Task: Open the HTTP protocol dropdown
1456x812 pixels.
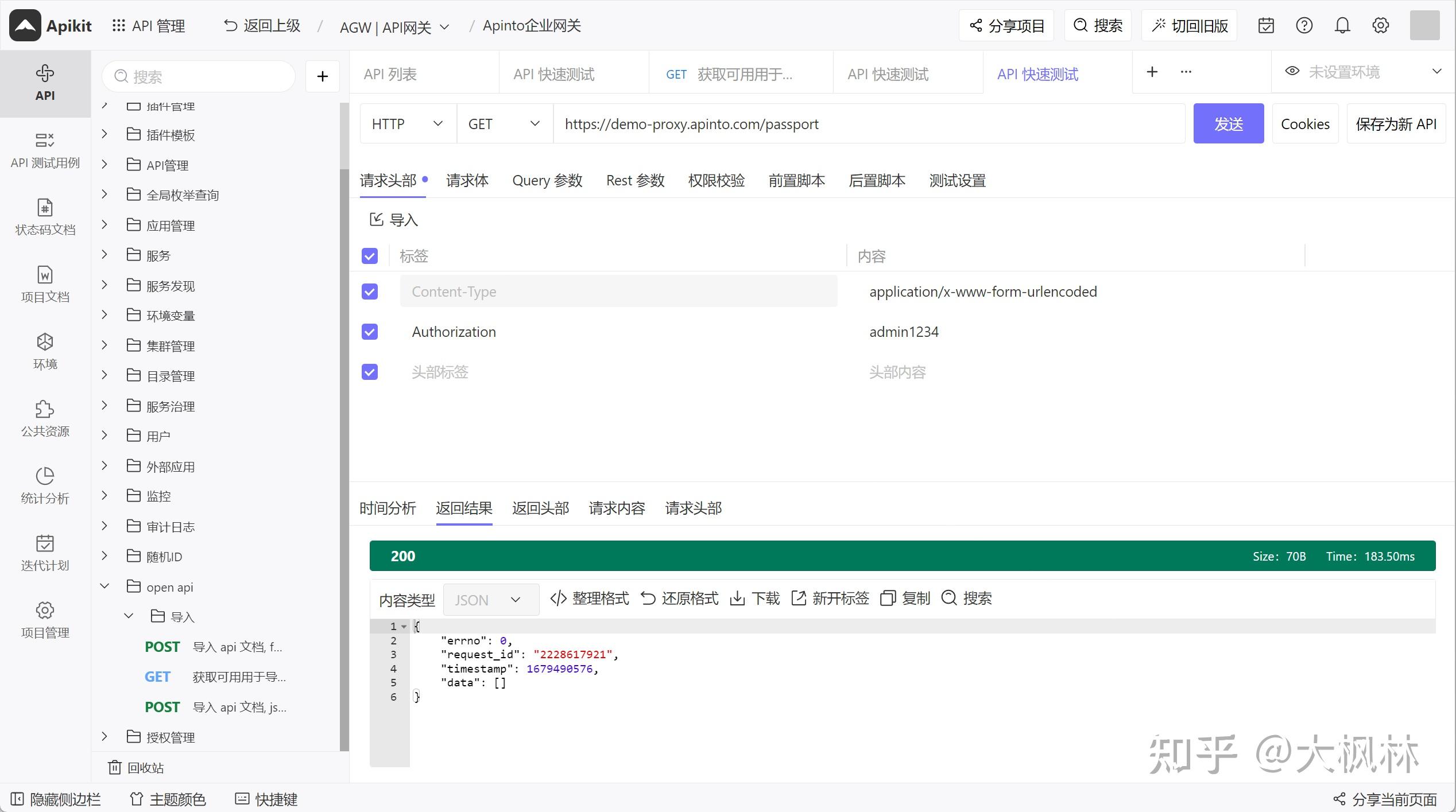Action: click(x=408, y=123)
